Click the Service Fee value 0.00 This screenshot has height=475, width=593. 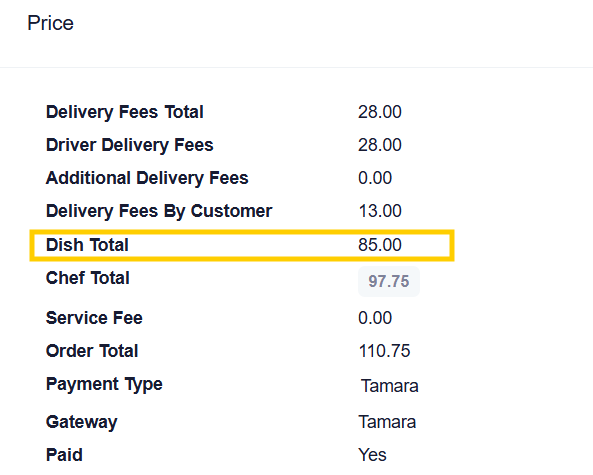[x=375, y=318]
